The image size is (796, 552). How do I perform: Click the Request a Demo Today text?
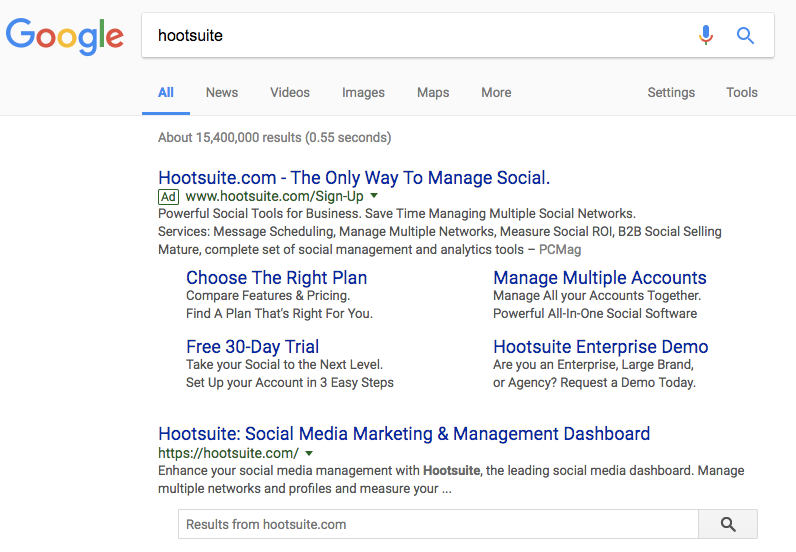click(627, 383)
